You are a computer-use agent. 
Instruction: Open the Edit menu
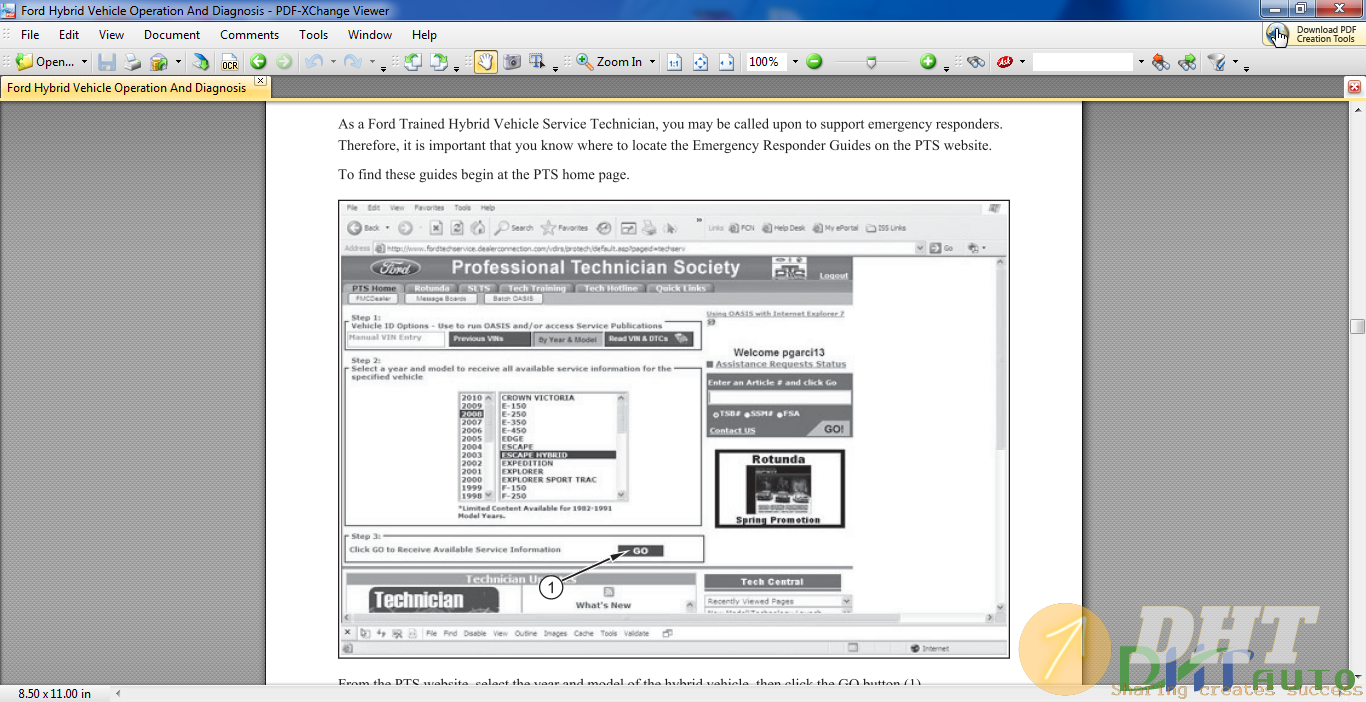[69, 34]
